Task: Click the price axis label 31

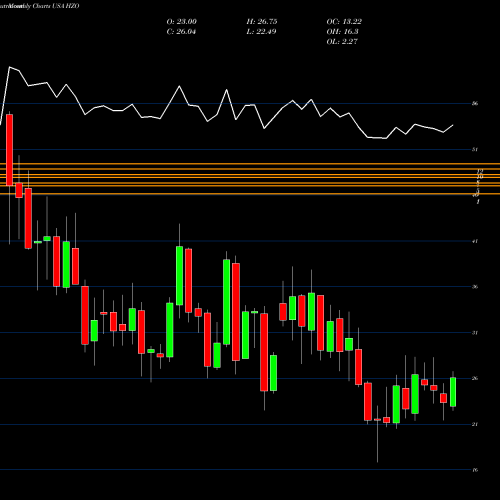Action: (x=475, y=333)
